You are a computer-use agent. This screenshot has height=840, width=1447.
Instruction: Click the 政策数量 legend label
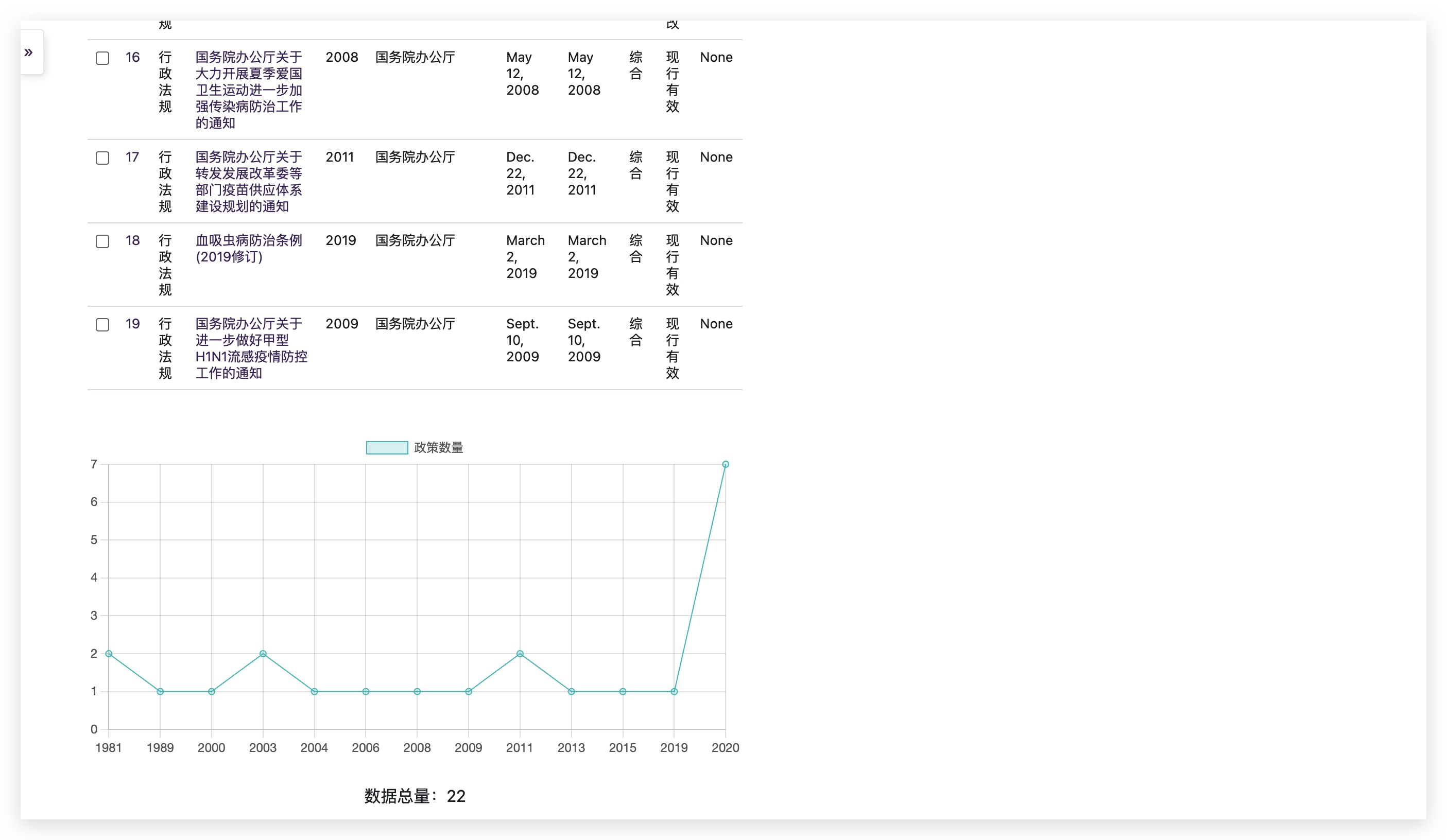tap(439, 448)
